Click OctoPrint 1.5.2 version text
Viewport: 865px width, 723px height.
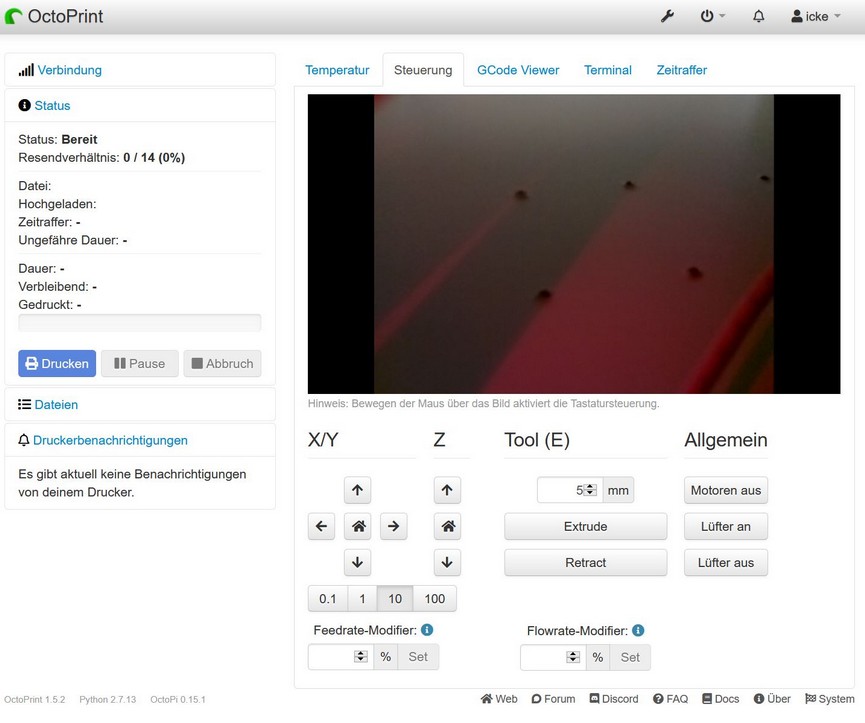click(x=35, y=699)
